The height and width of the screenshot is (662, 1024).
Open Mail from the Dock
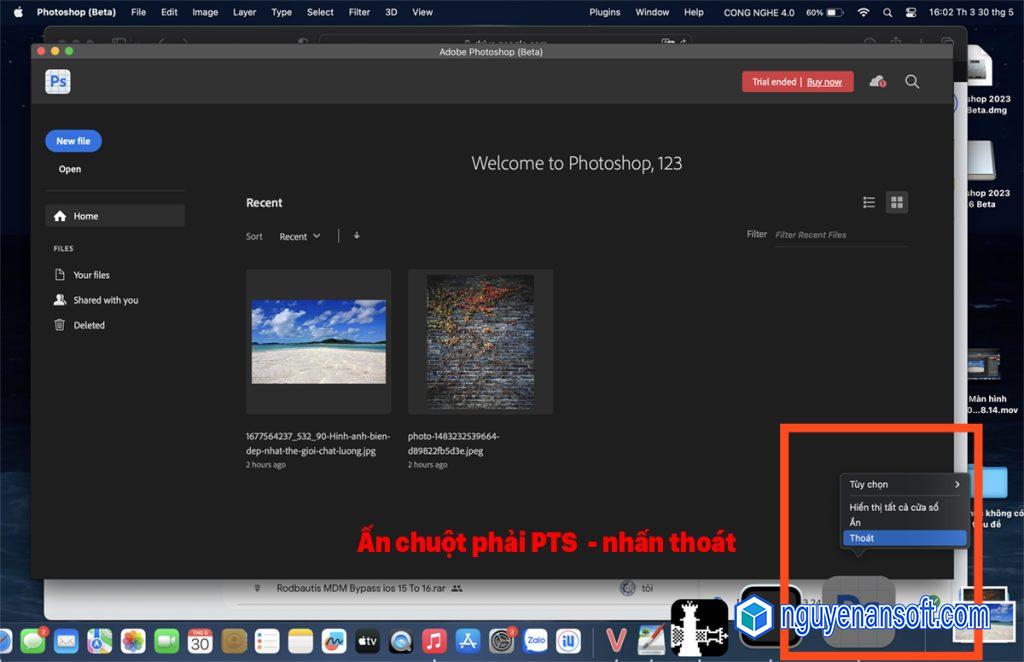pyautogui.click(x=66, y=641)
